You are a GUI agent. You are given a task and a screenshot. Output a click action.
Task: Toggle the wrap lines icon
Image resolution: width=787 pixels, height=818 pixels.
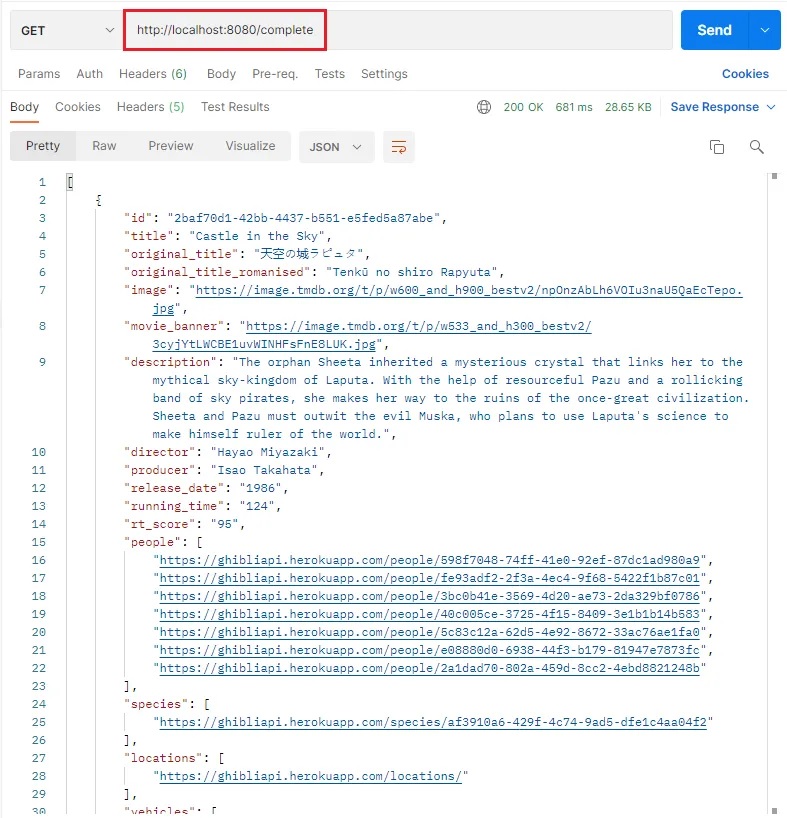399,147
